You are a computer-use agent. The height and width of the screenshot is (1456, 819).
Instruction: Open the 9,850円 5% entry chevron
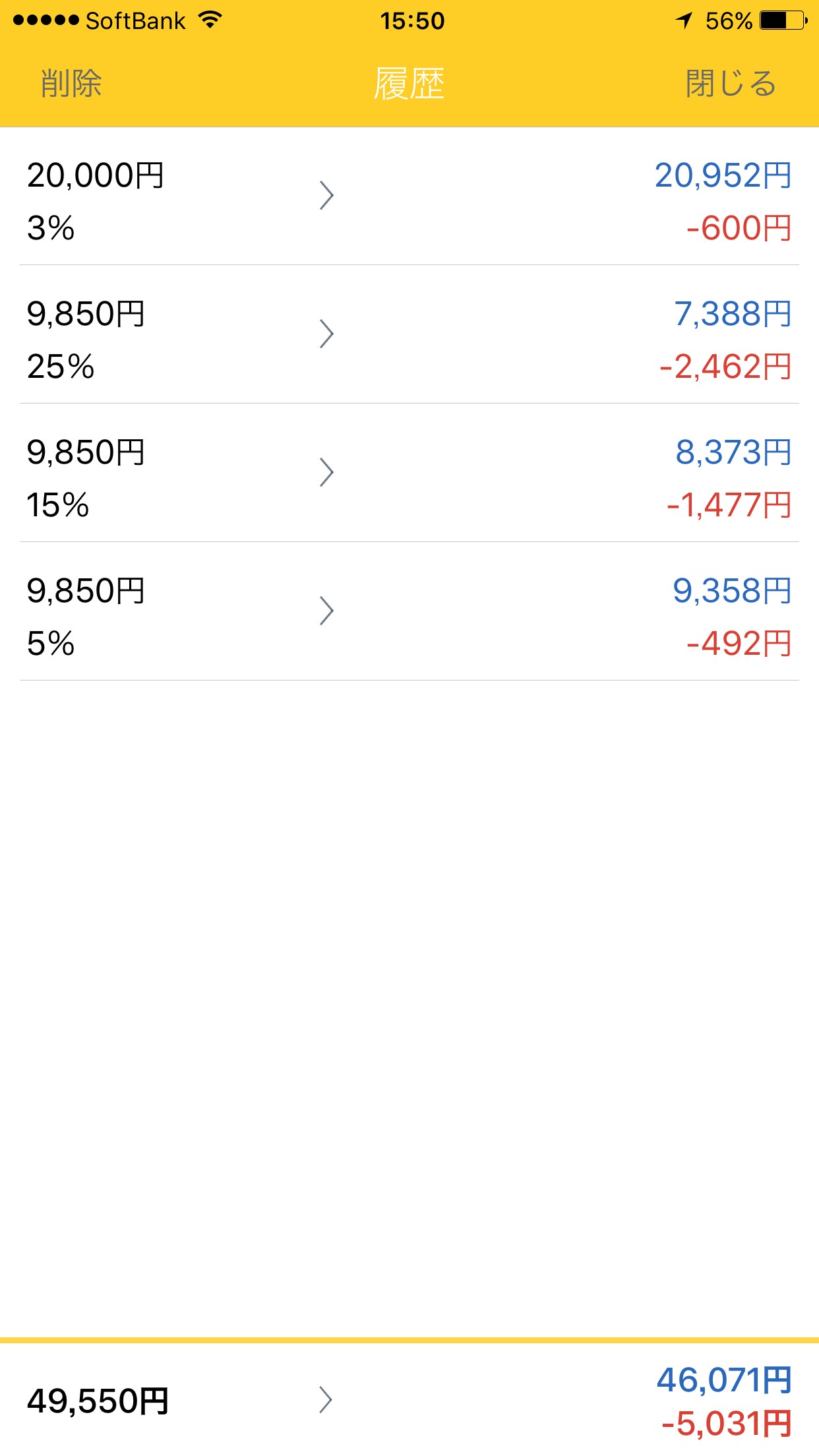326,611
